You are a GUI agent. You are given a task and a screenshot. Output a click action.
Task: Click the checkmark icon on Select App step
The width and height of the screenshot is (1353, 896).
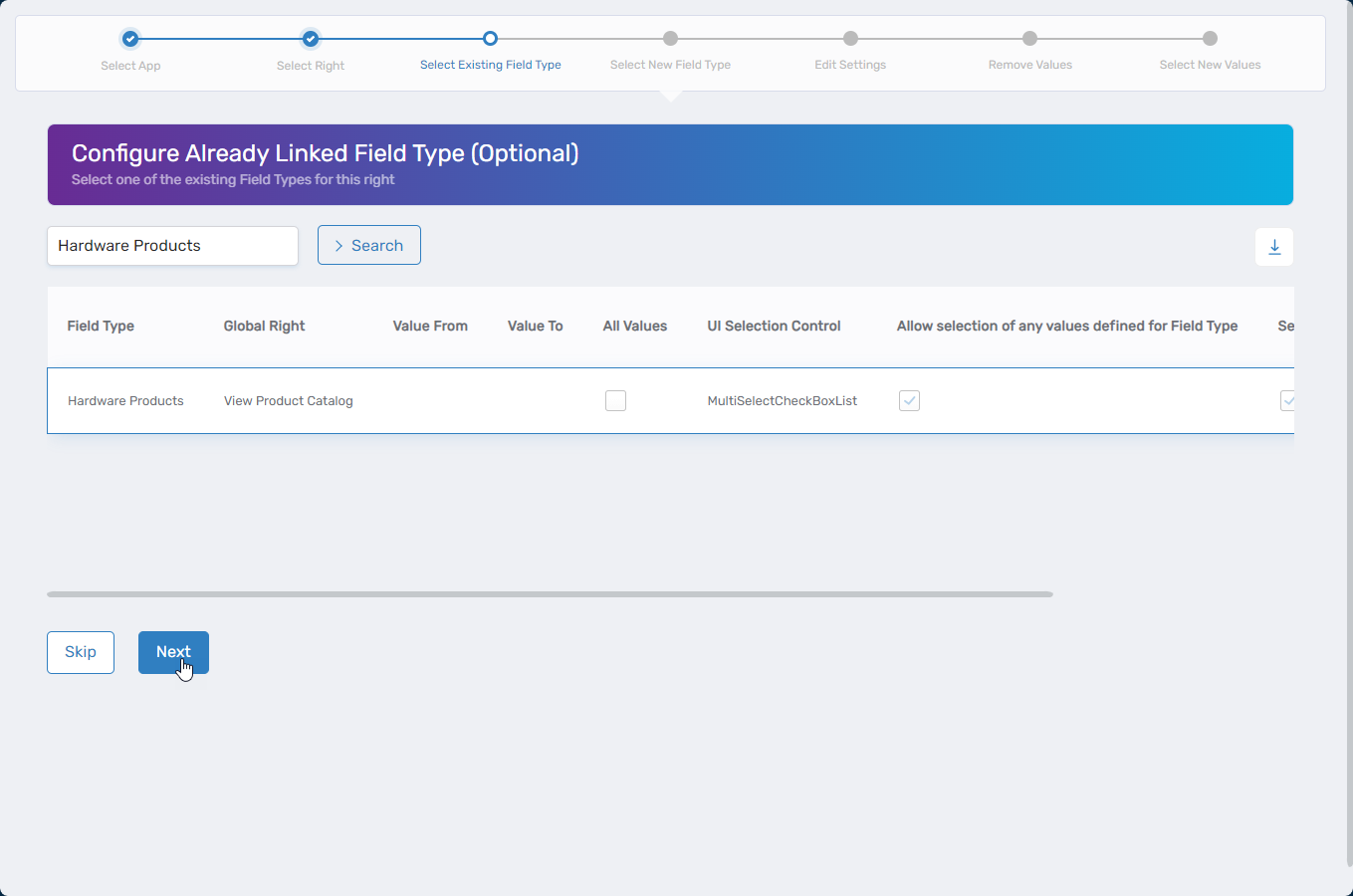coord(130,39)
